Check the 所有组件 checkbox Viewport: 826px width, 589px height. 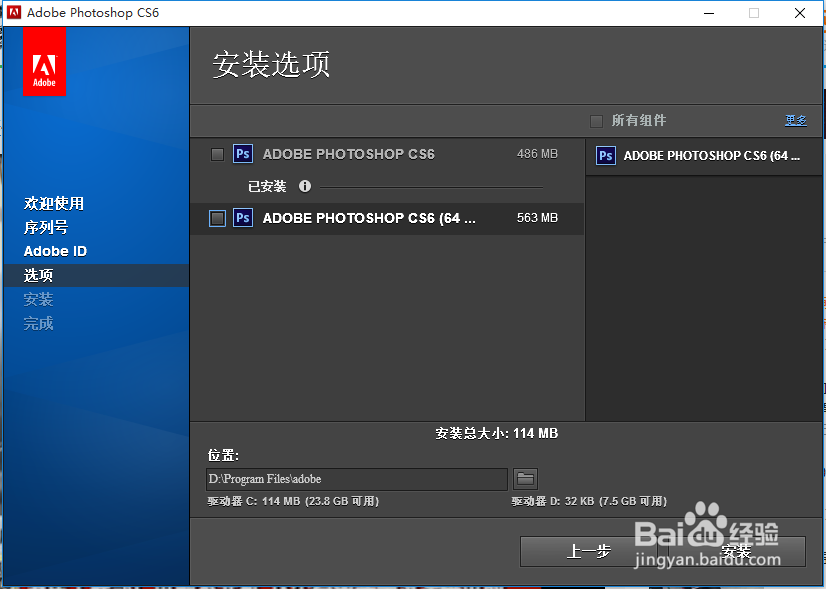point(596,121)
